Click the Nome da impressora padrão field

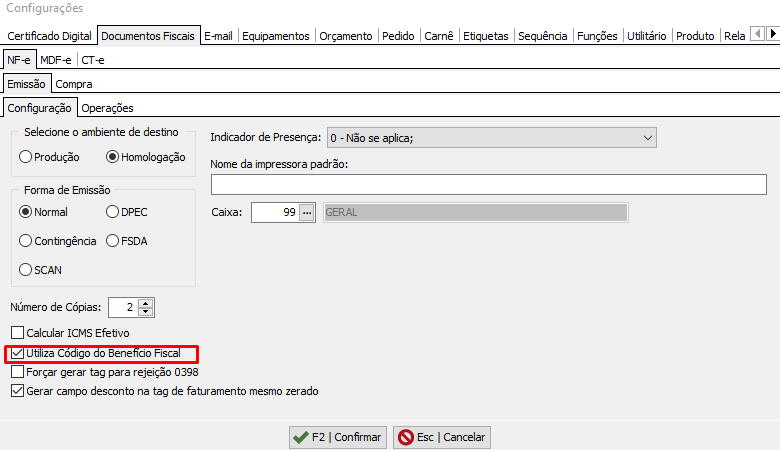click(488, 184)
